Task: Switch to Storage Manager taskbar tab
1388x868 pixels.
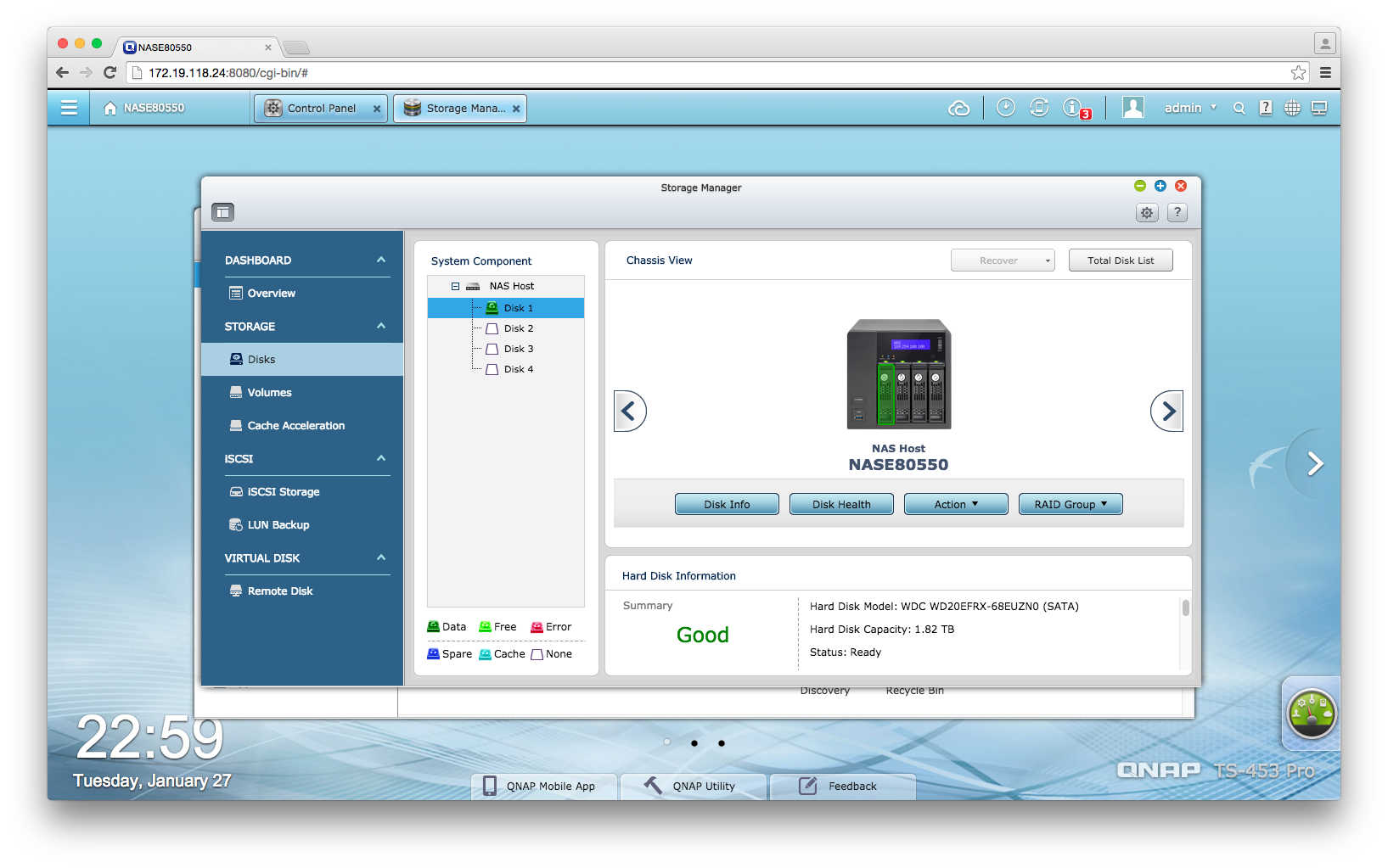Action: point(460,108)
